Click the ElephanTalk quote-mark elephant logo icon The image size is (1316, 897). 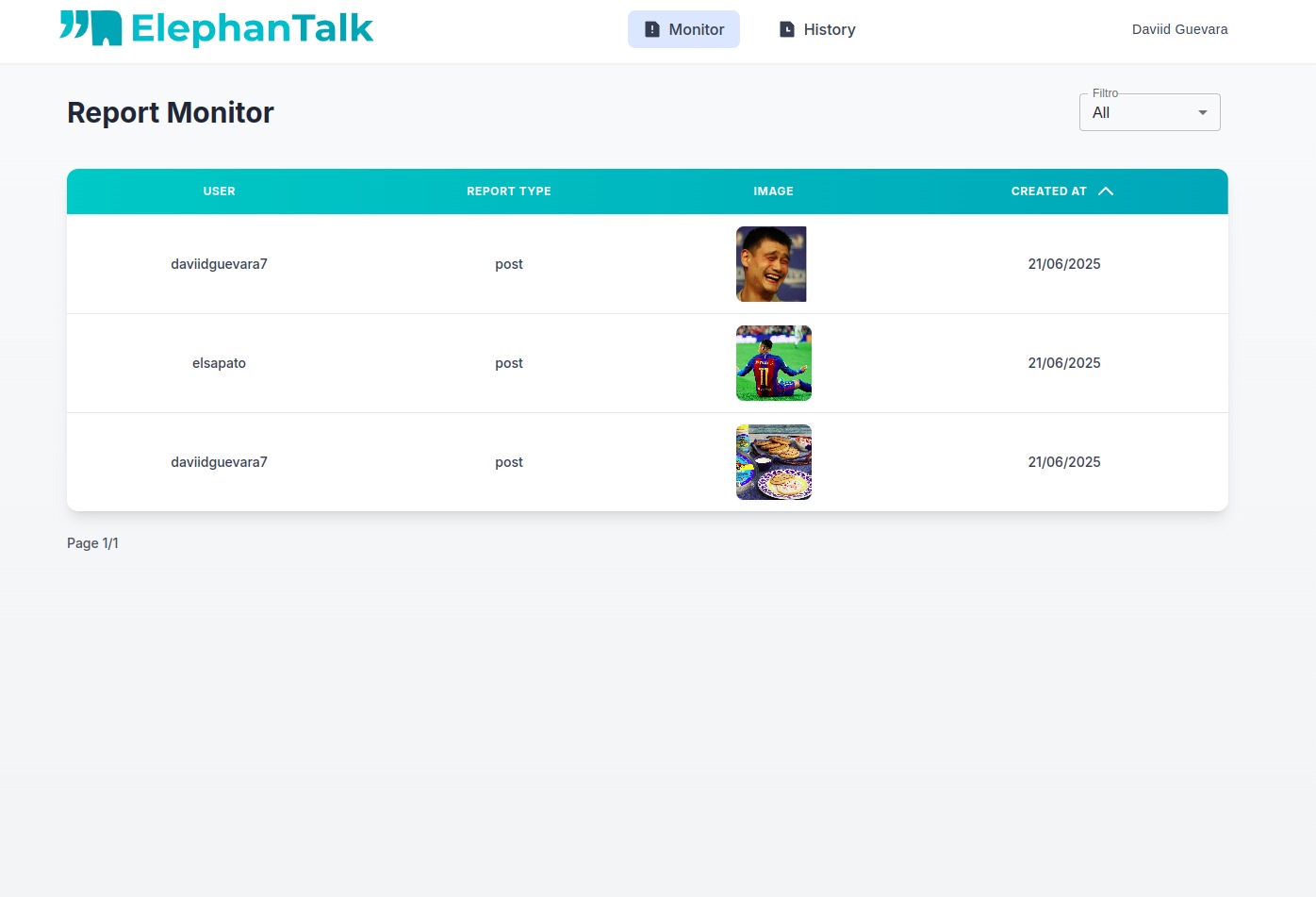[91, 28]
